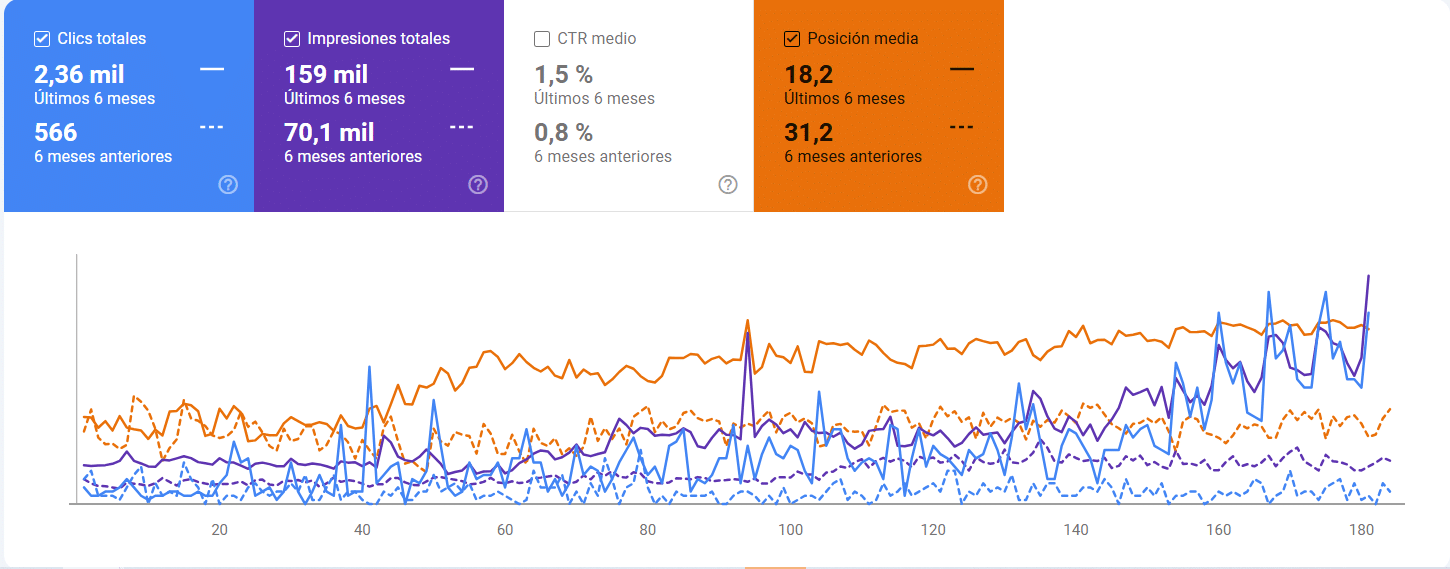Click help icon in Clics totales card
Image resolution: width=1450 pixels, height=569 pixels.
coord(228,185)
